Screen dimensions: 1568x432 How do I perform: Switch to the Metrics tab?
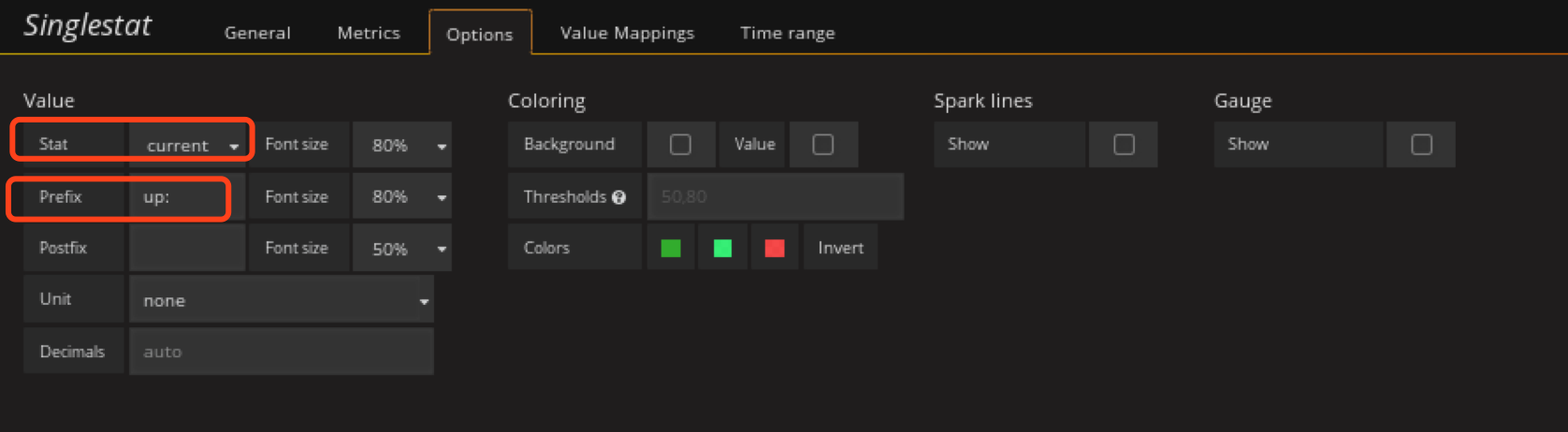click(x=369, y=33)
